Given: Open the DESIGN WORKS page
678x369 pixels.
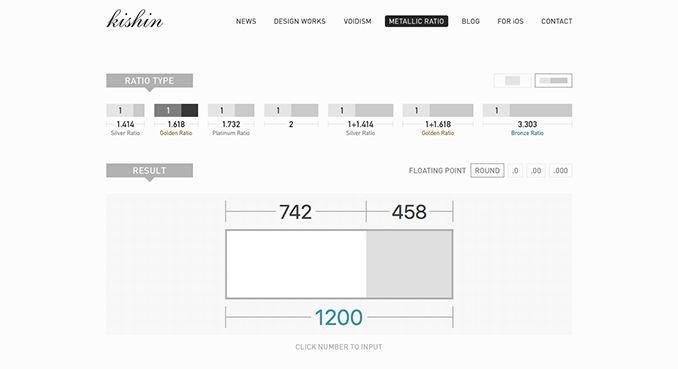Looking at the screenshot, I should coord(300,21).
